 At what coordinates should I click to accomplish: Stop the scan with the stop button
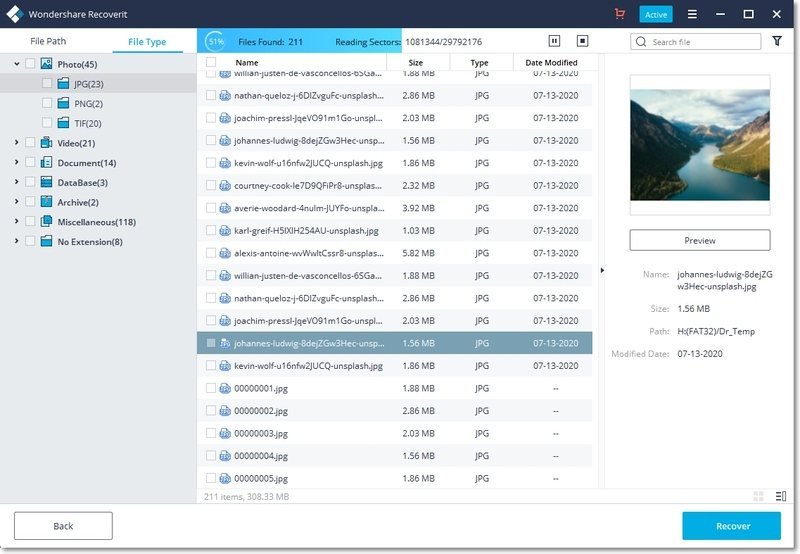pyautogui.click(x=582, y=41)
